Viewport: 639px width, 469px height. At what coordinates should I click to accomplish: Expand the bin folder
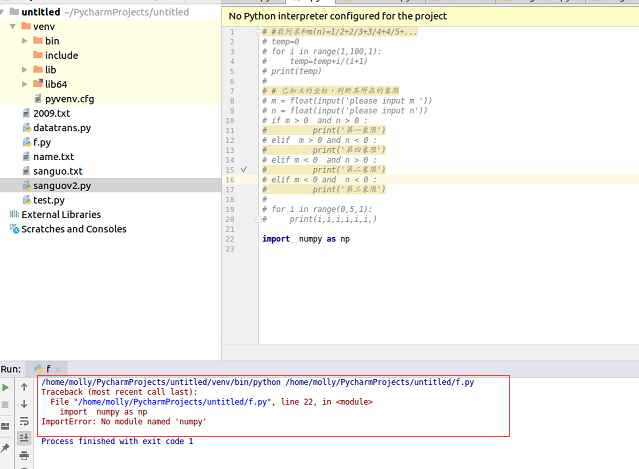24,41
